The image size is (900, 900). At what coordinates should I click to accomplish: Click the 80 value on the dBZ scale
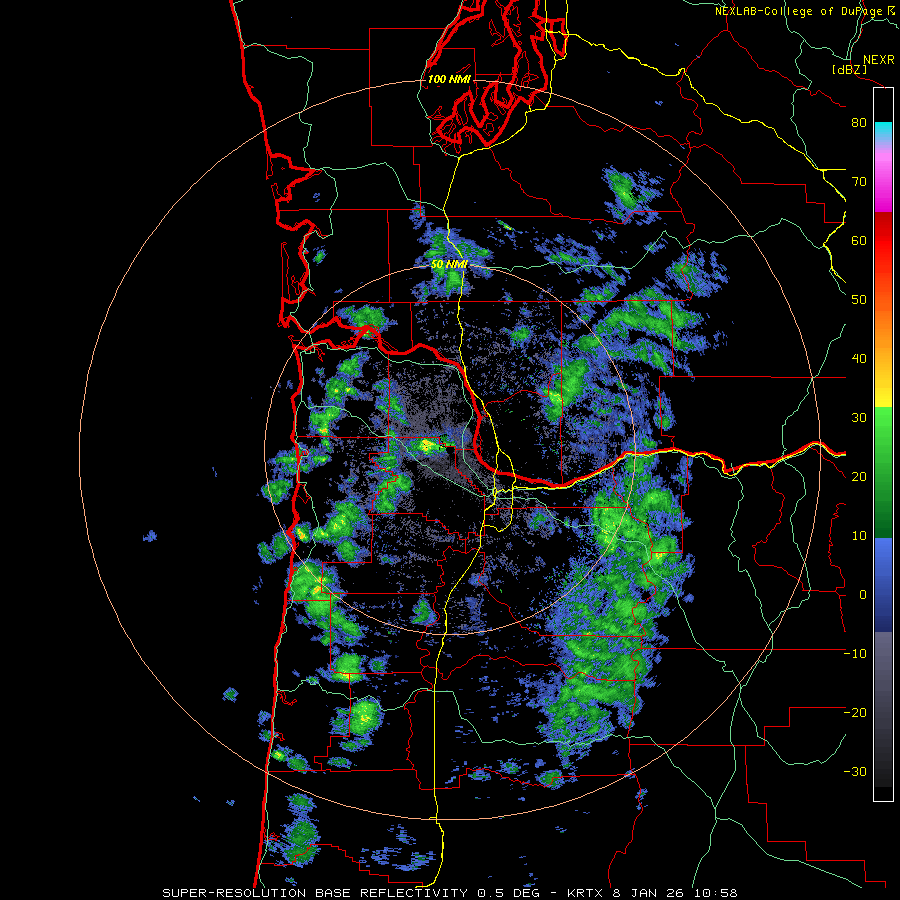point(859,123)
